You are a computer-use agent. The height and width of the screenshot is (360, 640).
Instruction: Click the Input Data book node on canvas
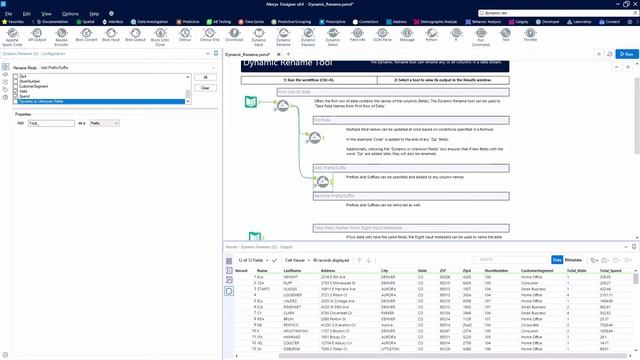[251, 102]
